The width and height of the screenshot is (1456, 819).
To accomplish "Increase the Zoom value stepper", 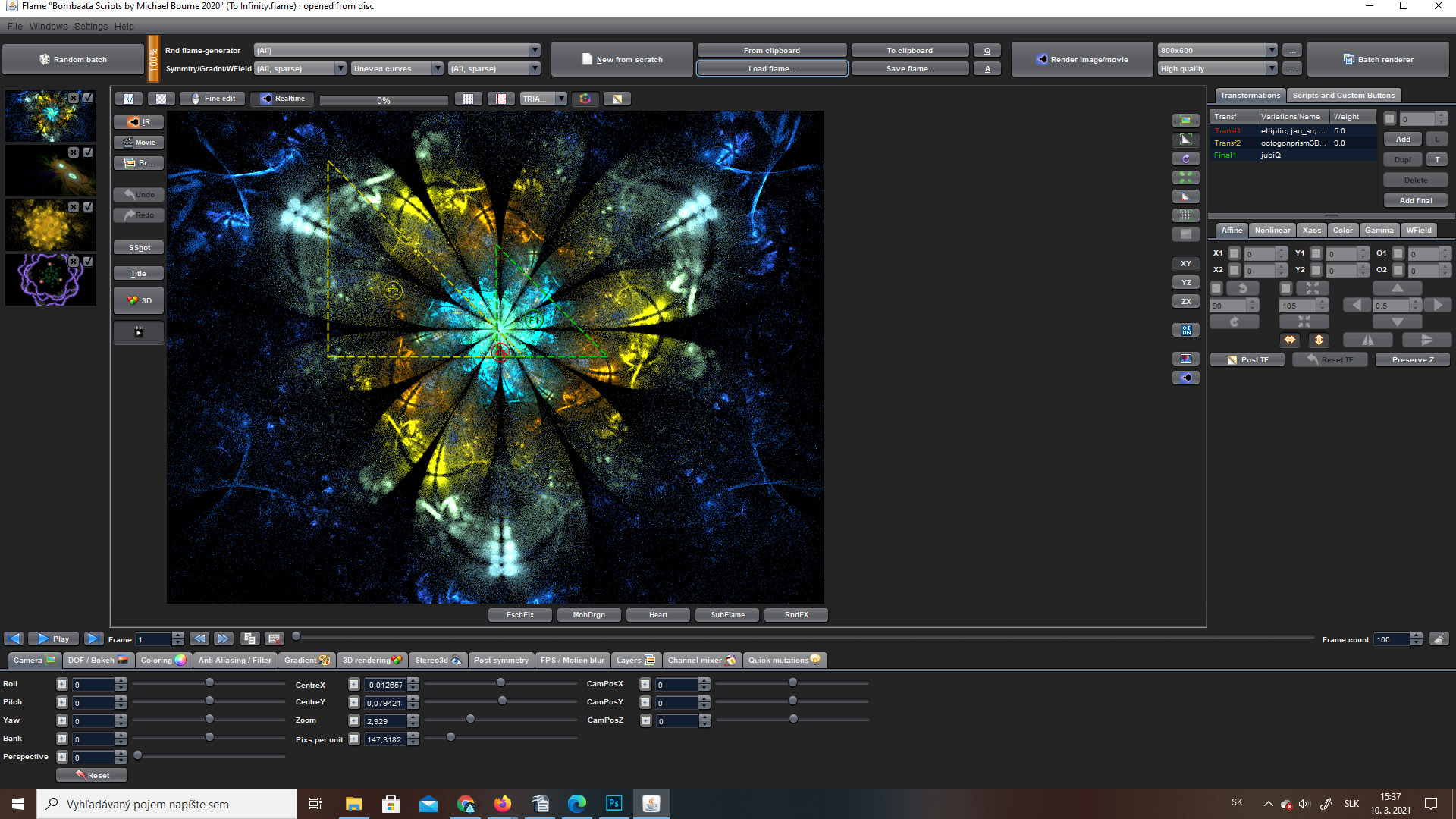I will pyautogui.click(x=413, y=717).
